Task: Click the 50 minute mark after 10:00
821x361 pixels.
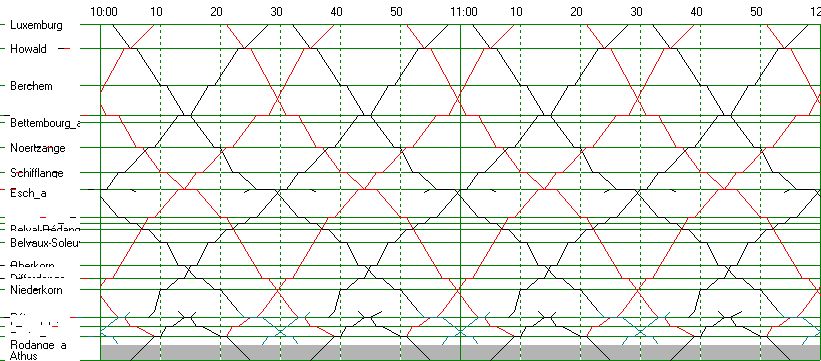Action: point(396,12)
